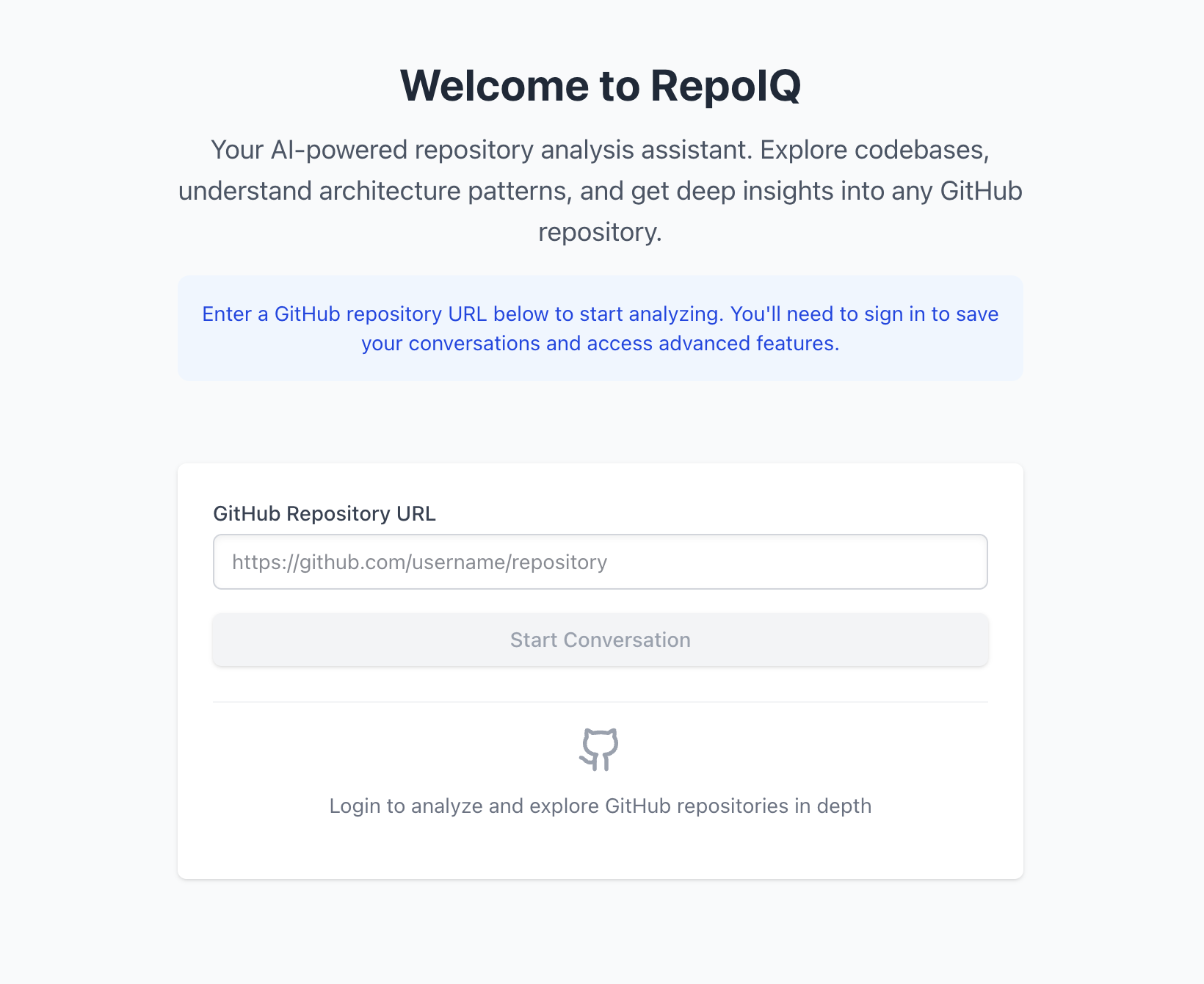Click the field showing the repository URL placeholder
The width and height of the screenshot is (1204, 984).
[600, 562]
